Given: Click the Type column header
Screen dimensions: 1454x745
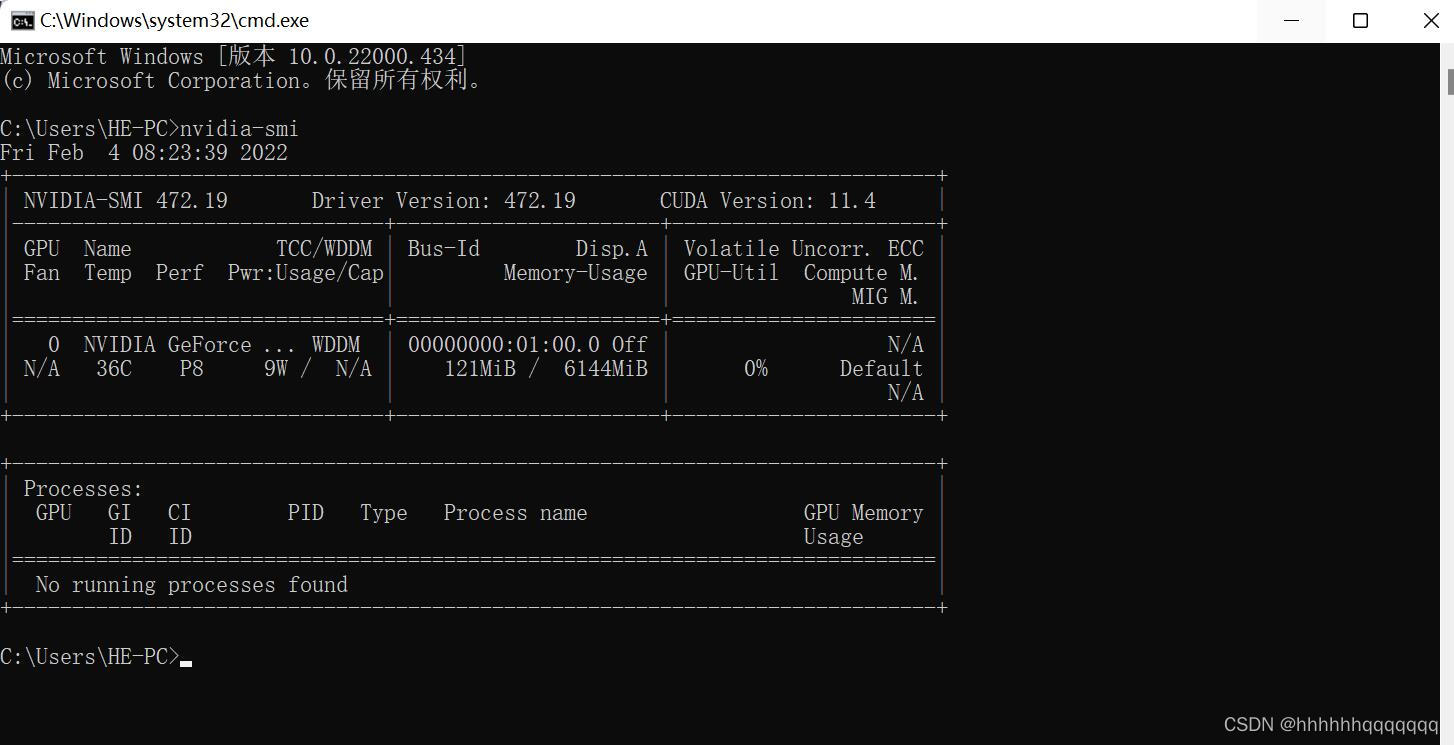Looking at the screenshot, I should click(x=384, y=513).
